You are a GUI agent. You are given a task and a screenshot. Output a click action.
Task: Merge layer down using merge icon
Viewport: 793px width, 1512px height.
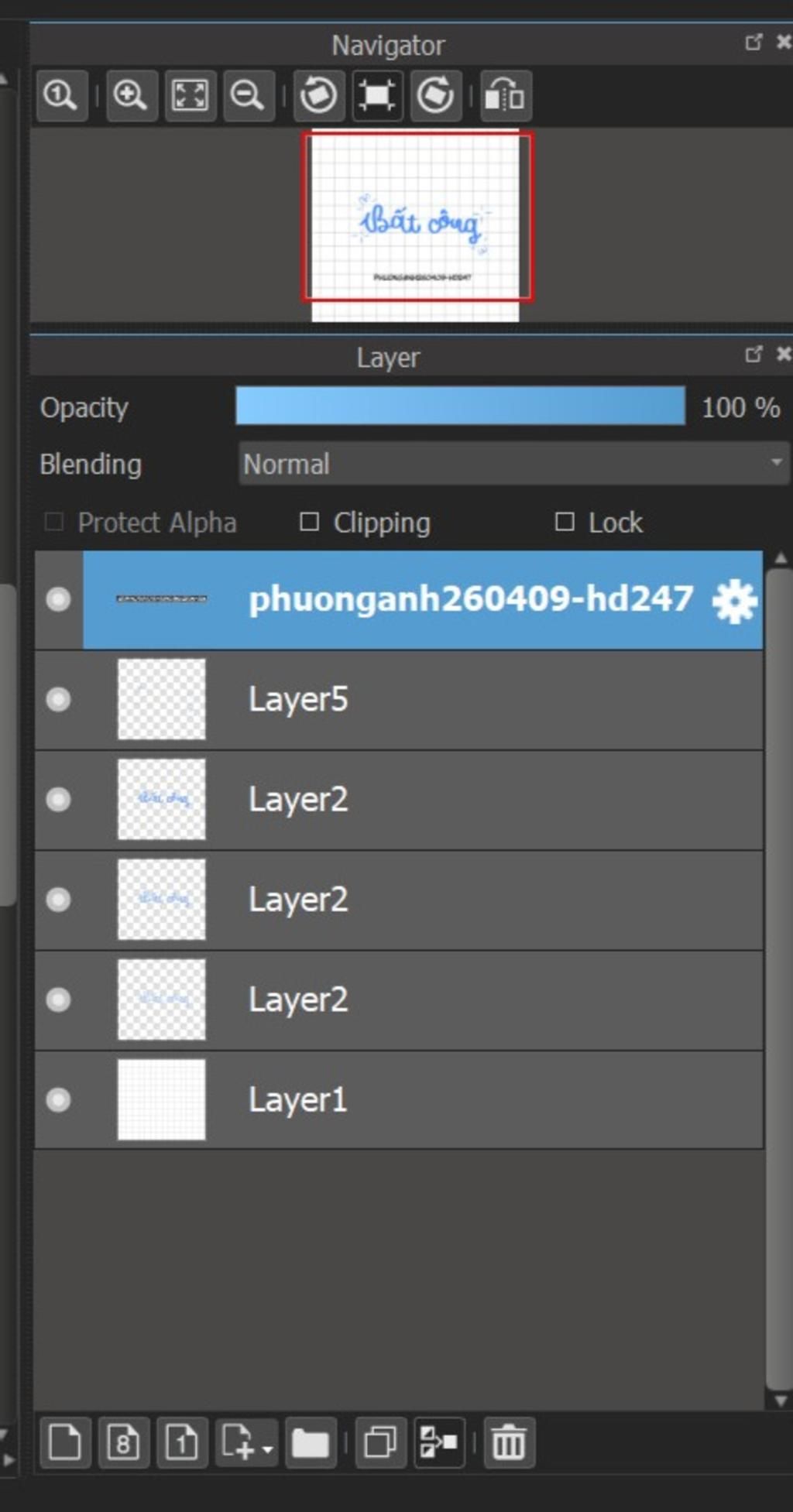439,1443
